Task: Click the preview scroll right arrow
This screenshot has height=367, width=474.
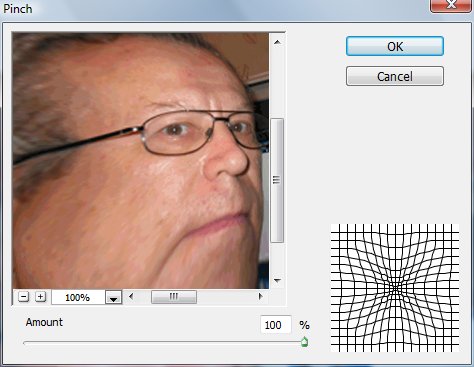Action: tap(260, 296)
